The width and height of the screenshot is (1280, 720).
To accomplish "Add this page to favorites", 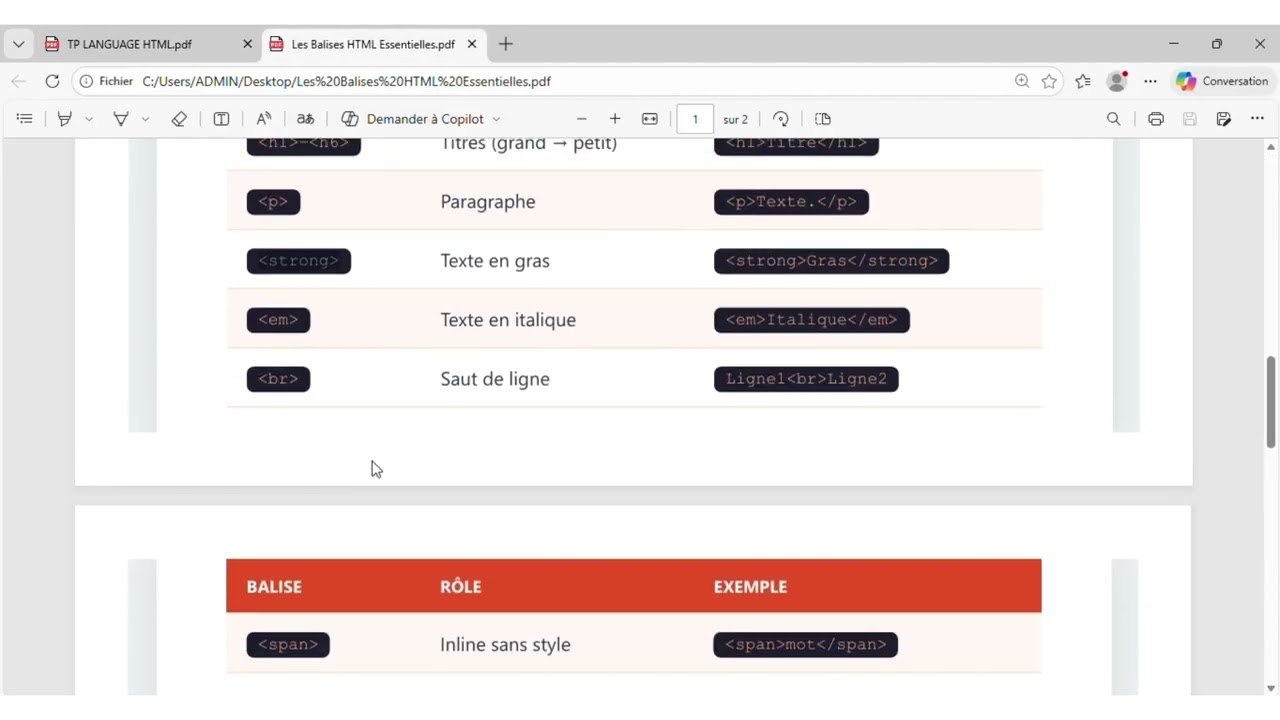I will [1049, 81].
